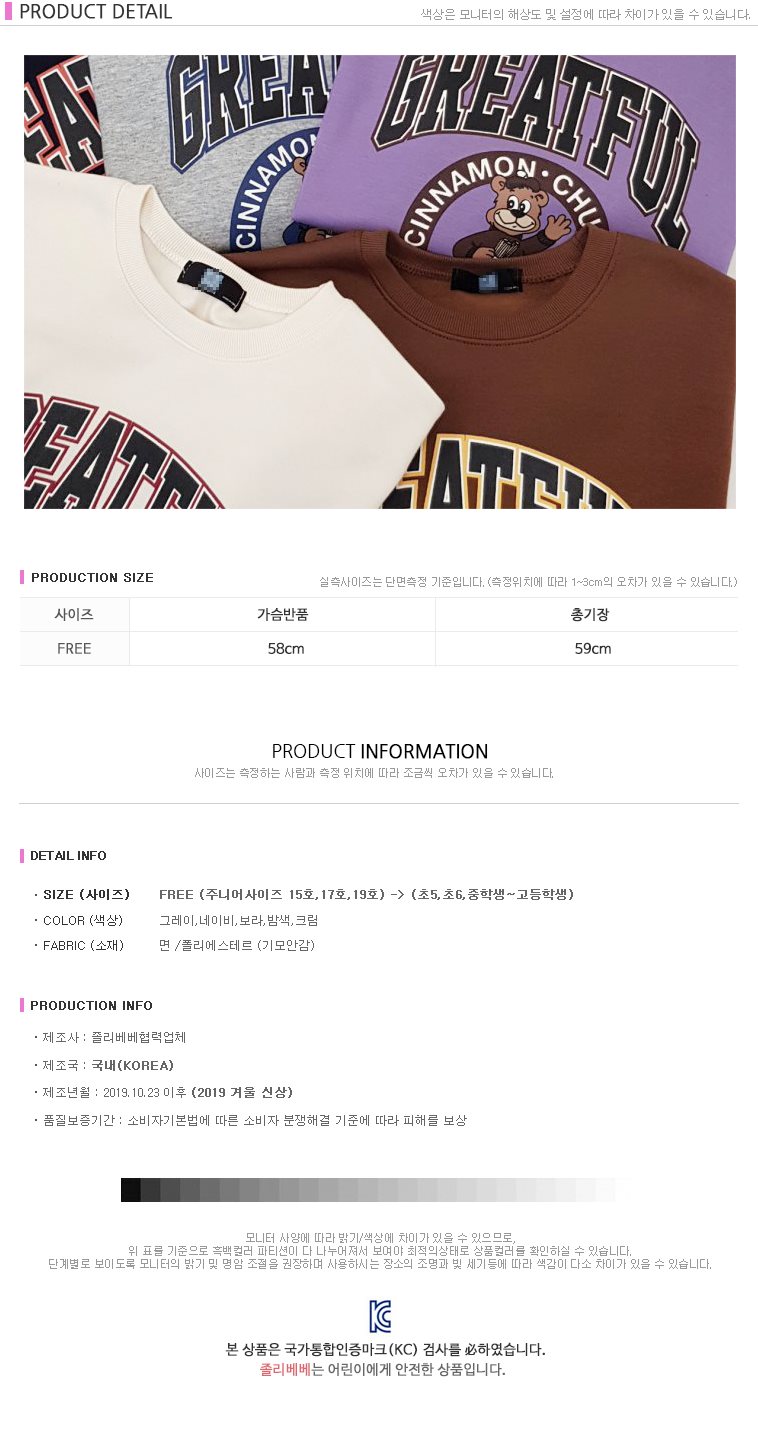Image resolution: width=758 pixels, height=1456 pixels.
Task: Select the 사이즈 column header in size table
Action: 74,615
